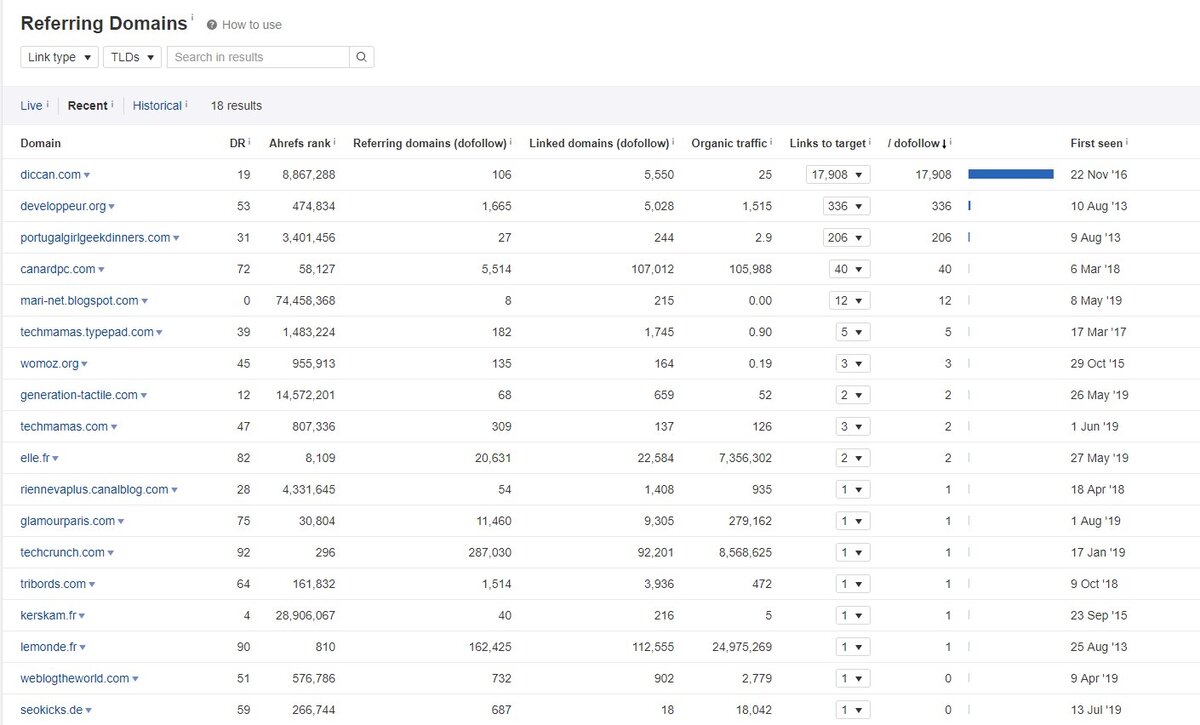Open the TLDs filter dropdown
The height and width of the screenshot is (725, 1200).
(x=132, y=57)
